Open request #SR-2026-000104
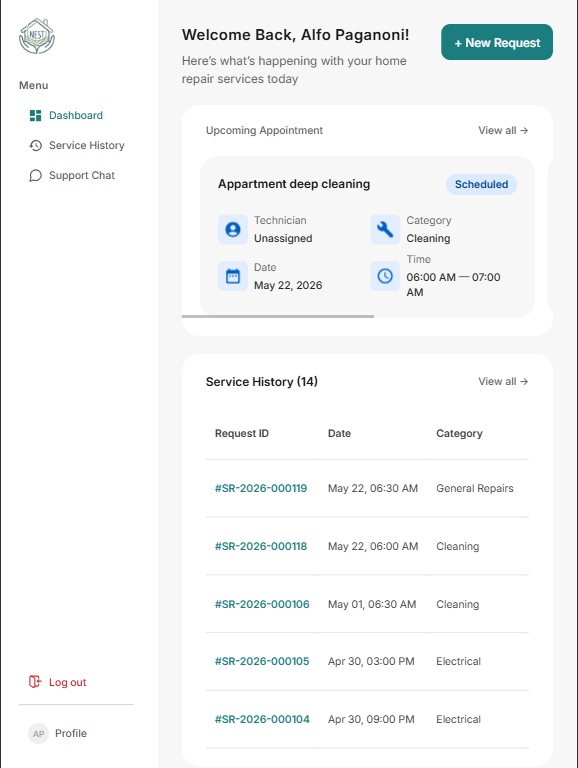The image size is (578, 768). click(262, 719)
